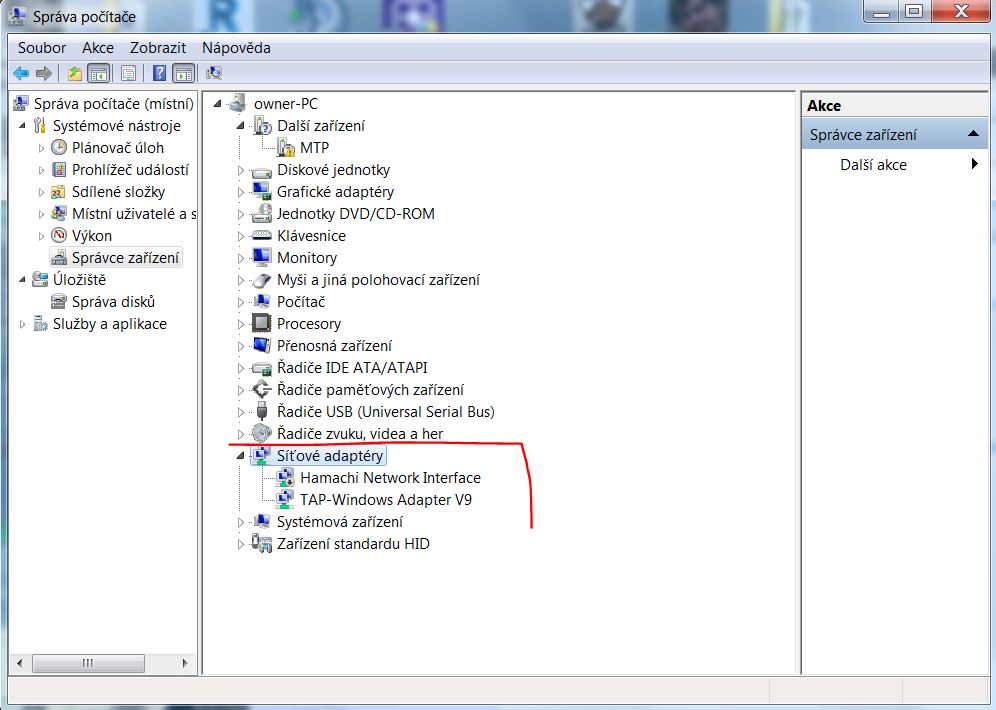
Task: Select Hamachi Network Interface adapter
Action: click(x=390, y=478)
